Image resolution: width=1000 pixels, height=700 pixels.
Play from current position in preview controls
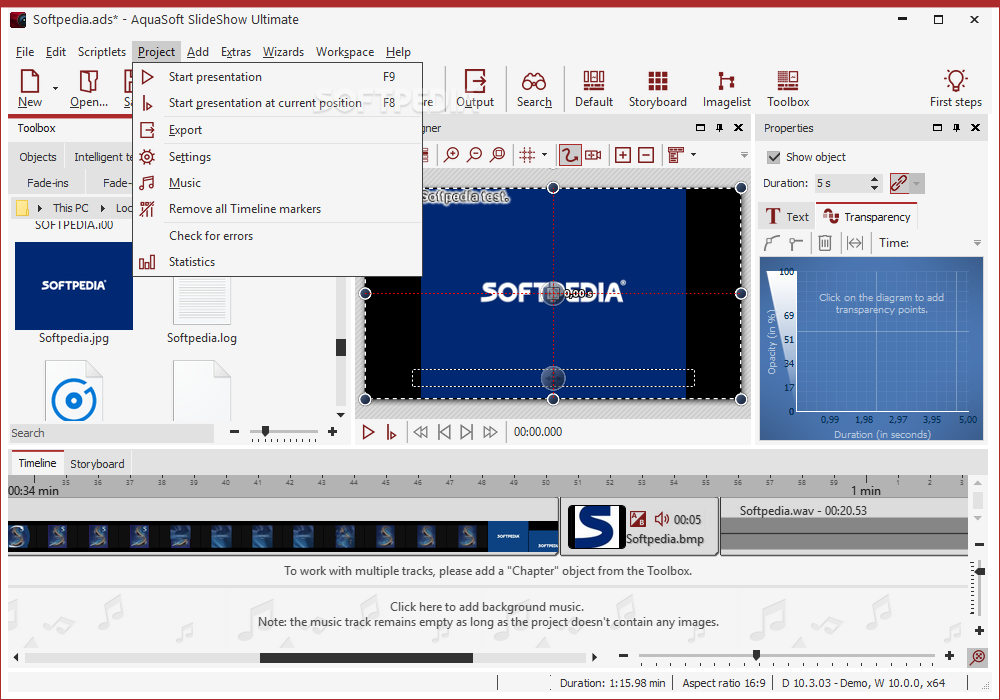[391, 432]
